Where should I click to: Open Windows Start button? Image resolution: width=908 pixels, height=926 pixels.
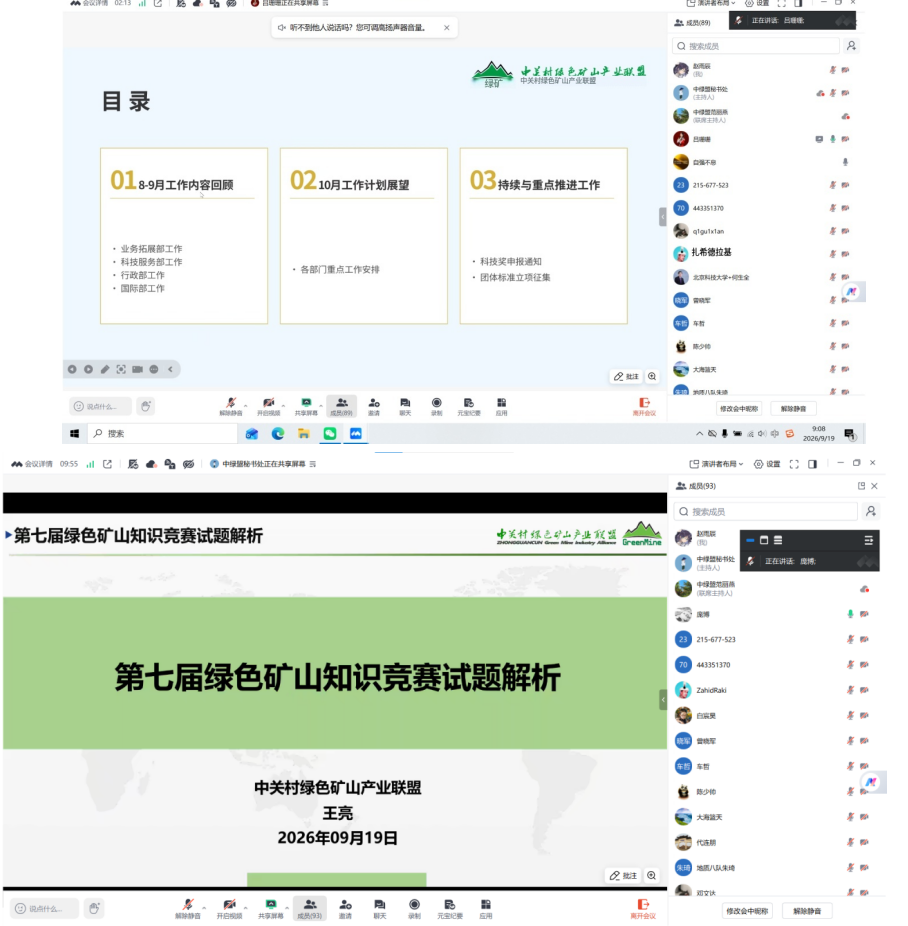click(75, 433)
